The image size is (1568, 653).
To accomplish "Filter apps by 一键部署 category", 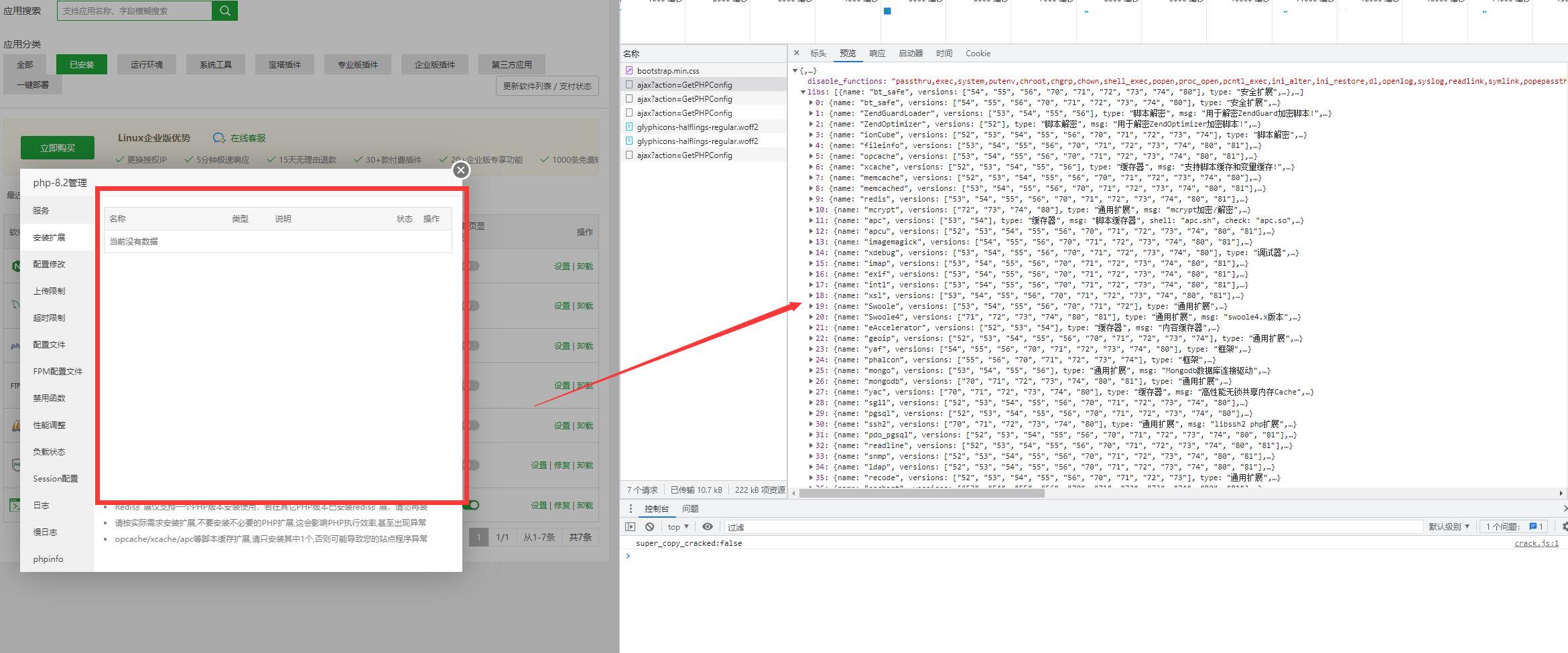I will (x=33, y=85).
